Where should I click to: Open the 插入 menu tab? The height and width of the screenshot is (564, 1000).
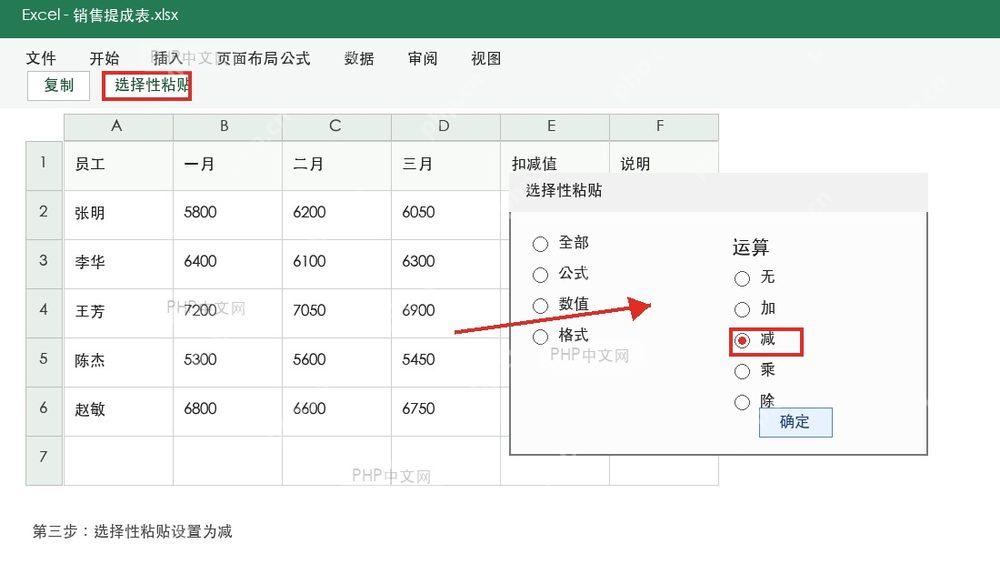tap(168, 58)
